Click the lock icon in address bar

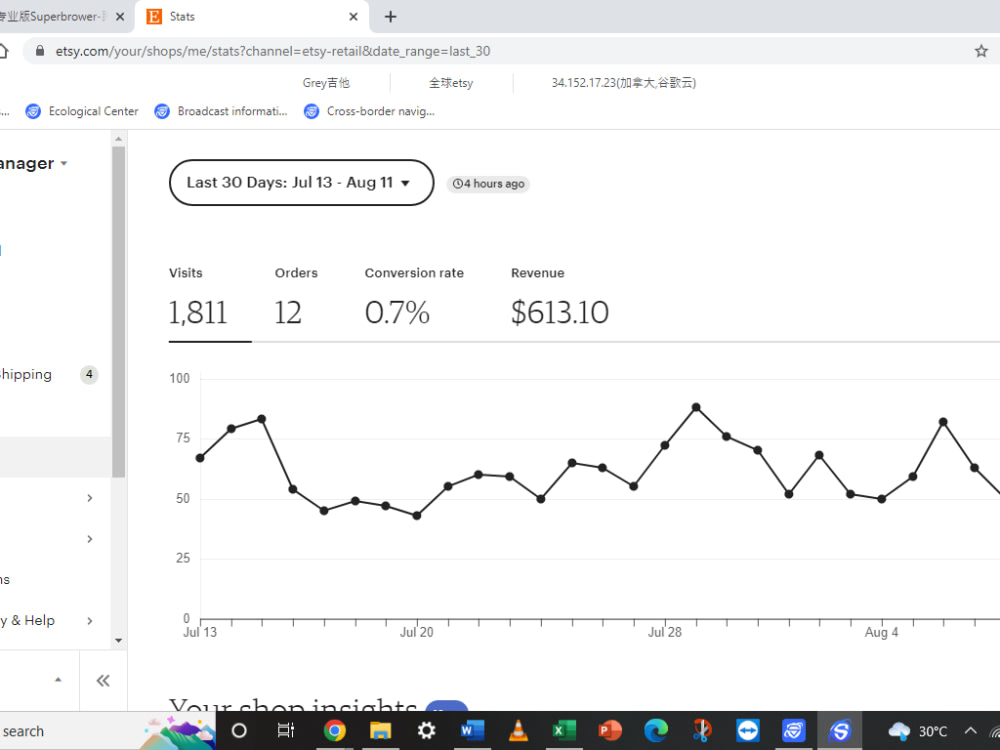point(40,51)
